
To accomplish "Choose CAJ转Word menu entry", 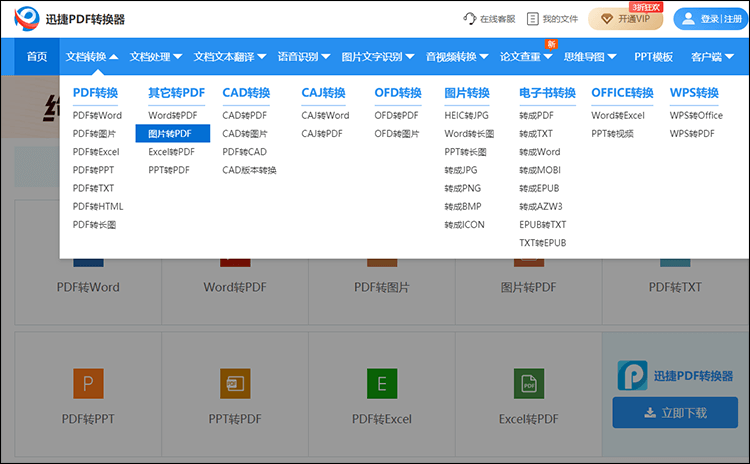I will click(325, 115).
